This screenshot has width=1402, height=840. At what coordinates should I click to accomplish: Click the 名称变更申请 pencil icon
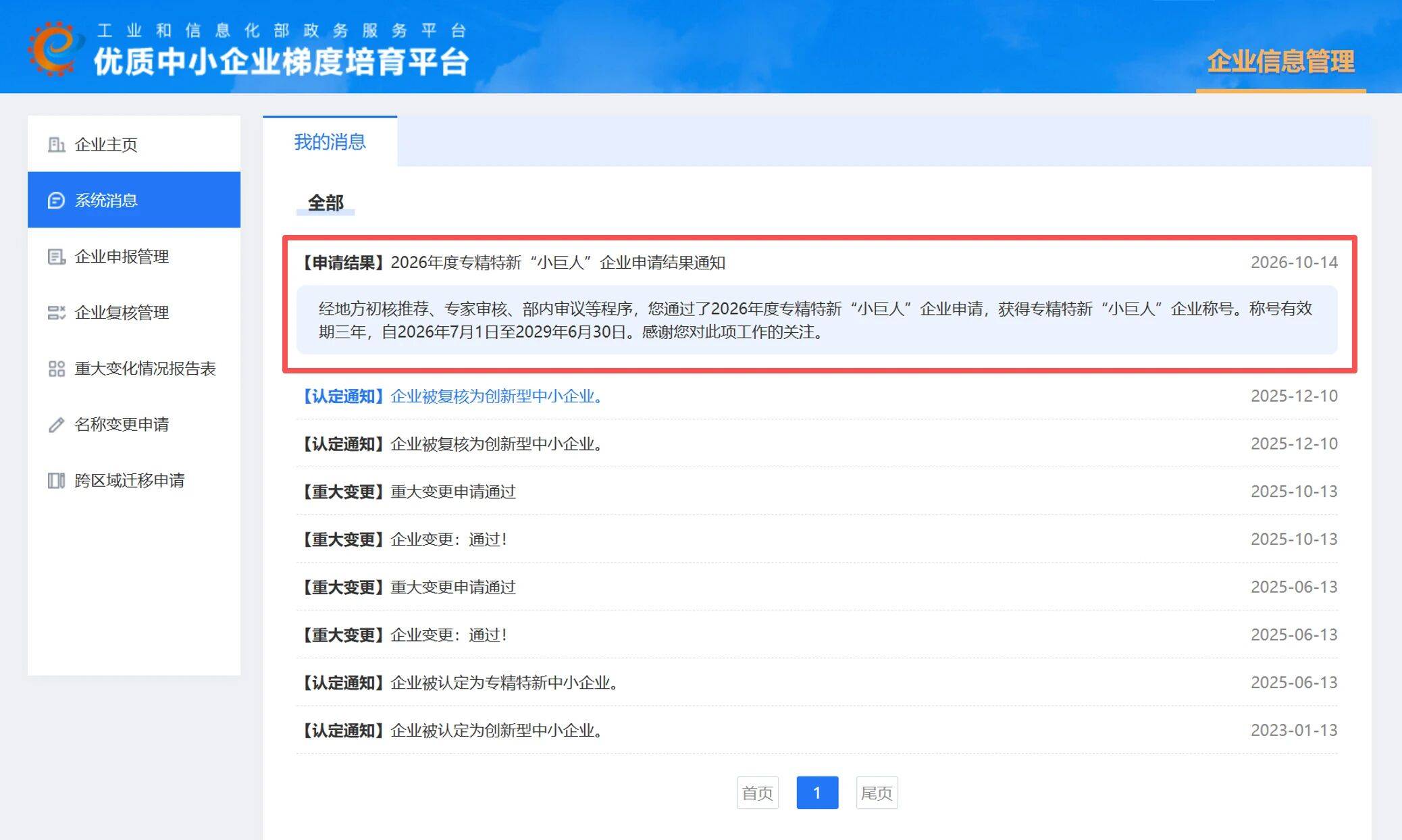coord(57,425)
